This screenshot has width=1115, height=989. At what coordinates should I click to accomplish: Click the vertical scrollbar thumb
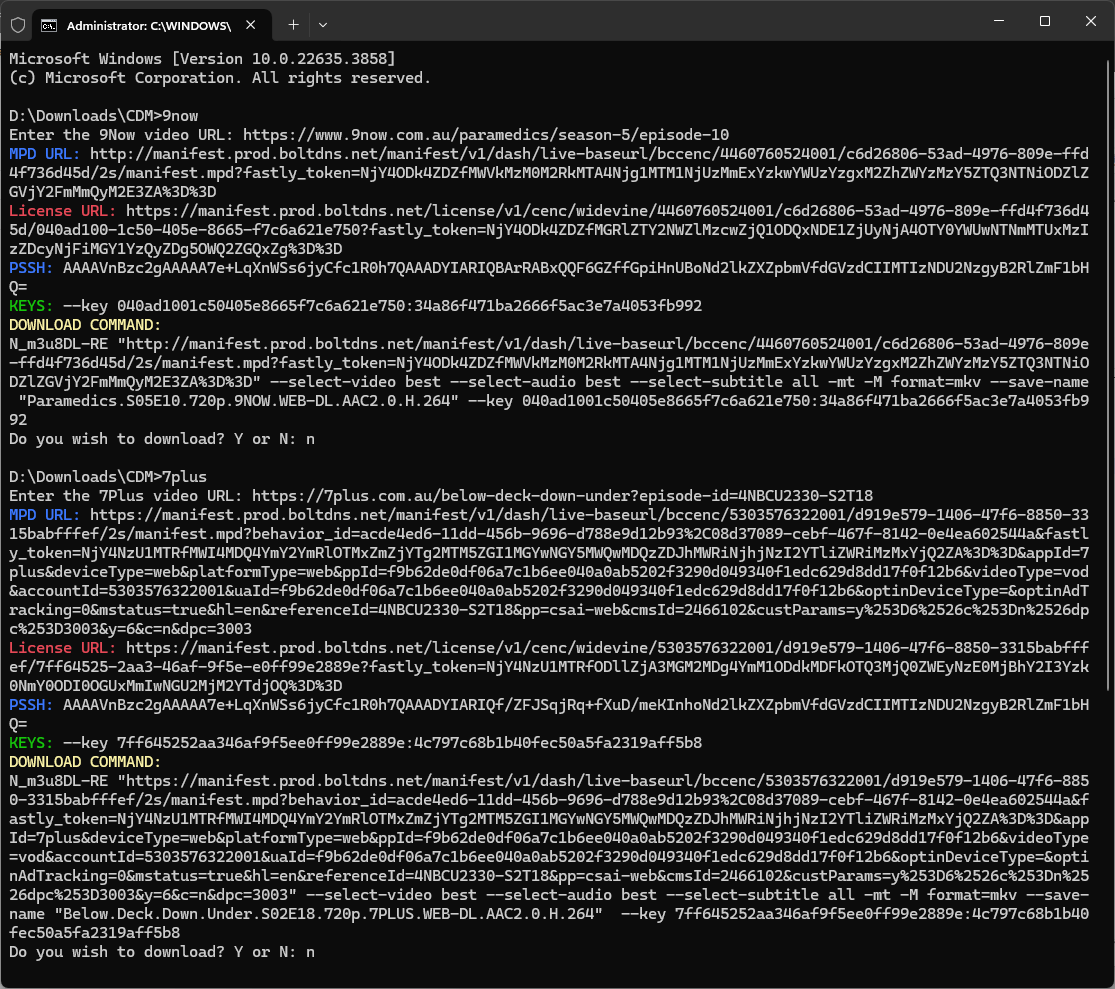click(x=1109, y=375)
